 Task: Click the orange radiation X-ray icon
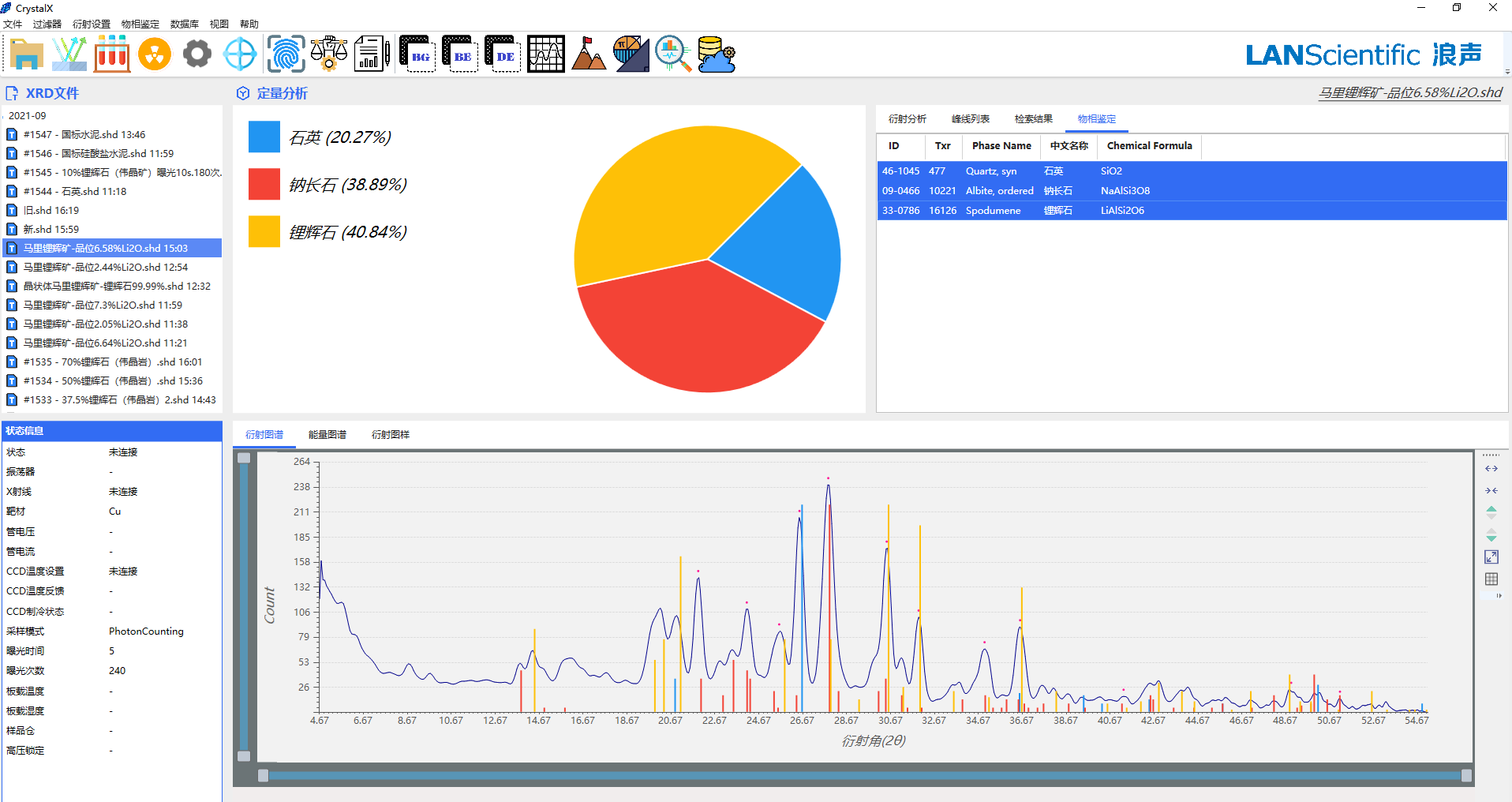(155, 54)
